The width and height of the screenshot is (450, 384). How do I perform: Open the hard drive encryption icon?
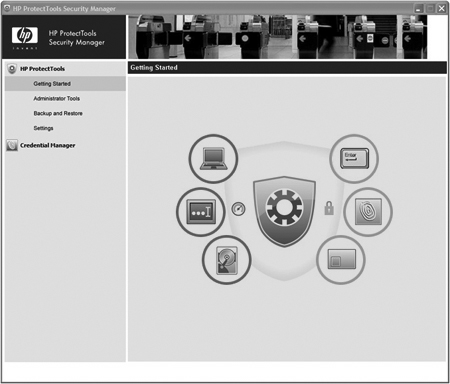coord(227,260)
